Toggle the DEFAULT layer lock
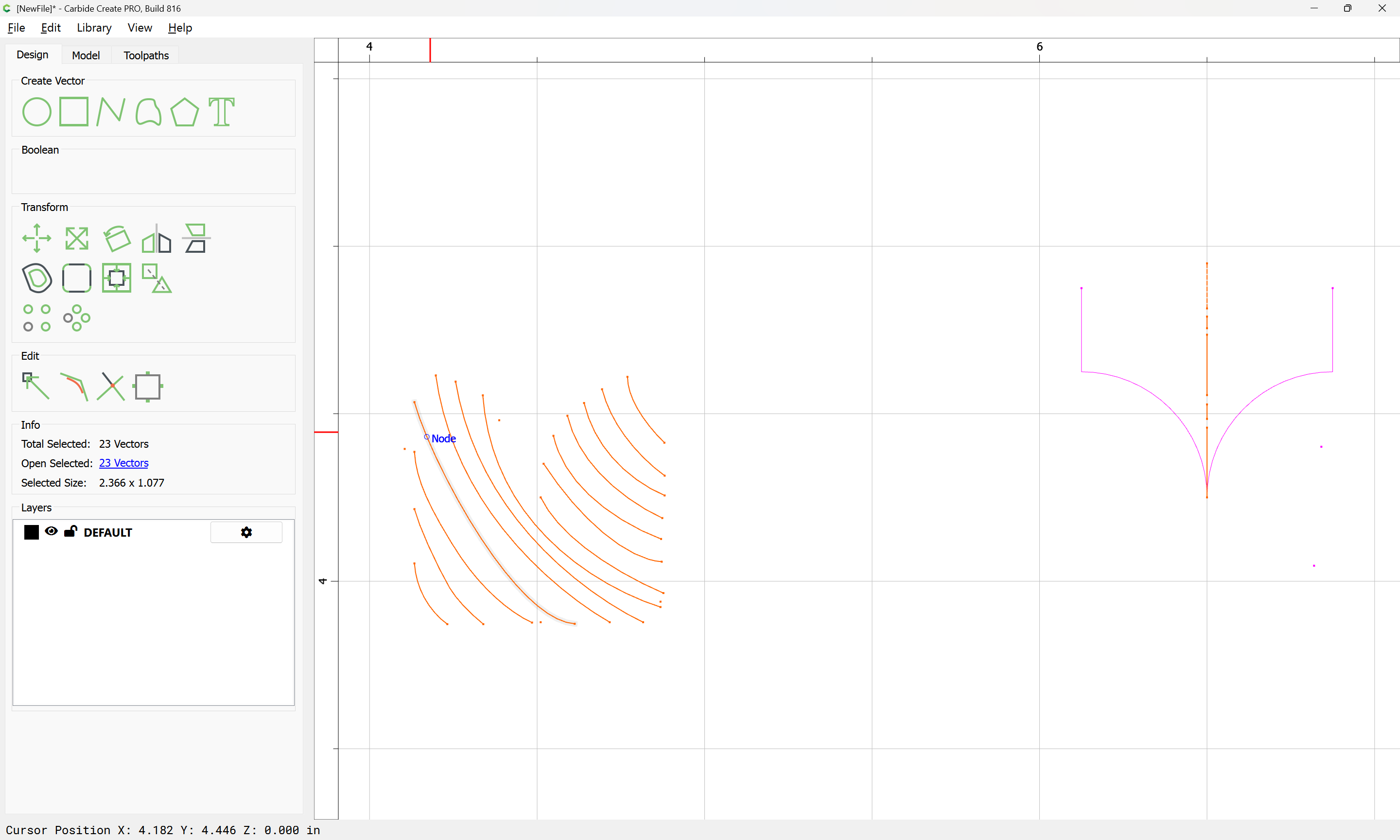 (x=71, y=531)
